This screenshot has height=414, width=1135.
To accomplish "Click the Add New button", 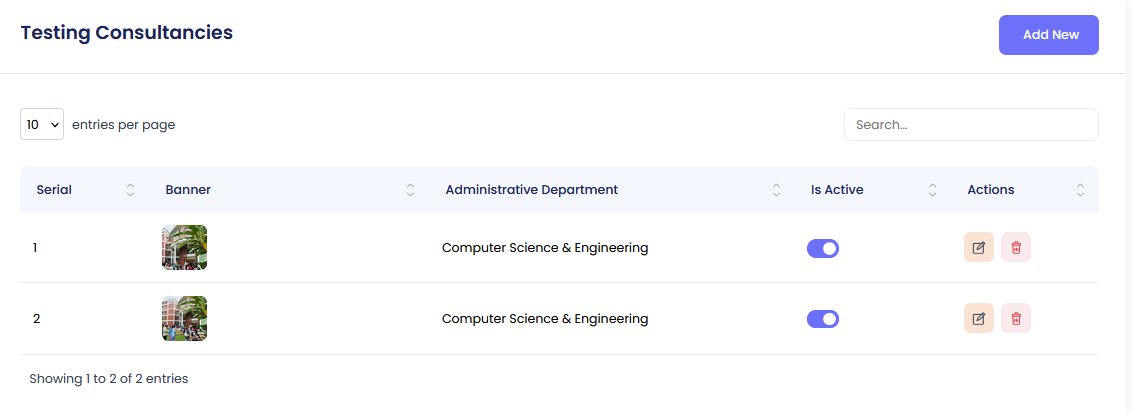I will (1049, 35).
